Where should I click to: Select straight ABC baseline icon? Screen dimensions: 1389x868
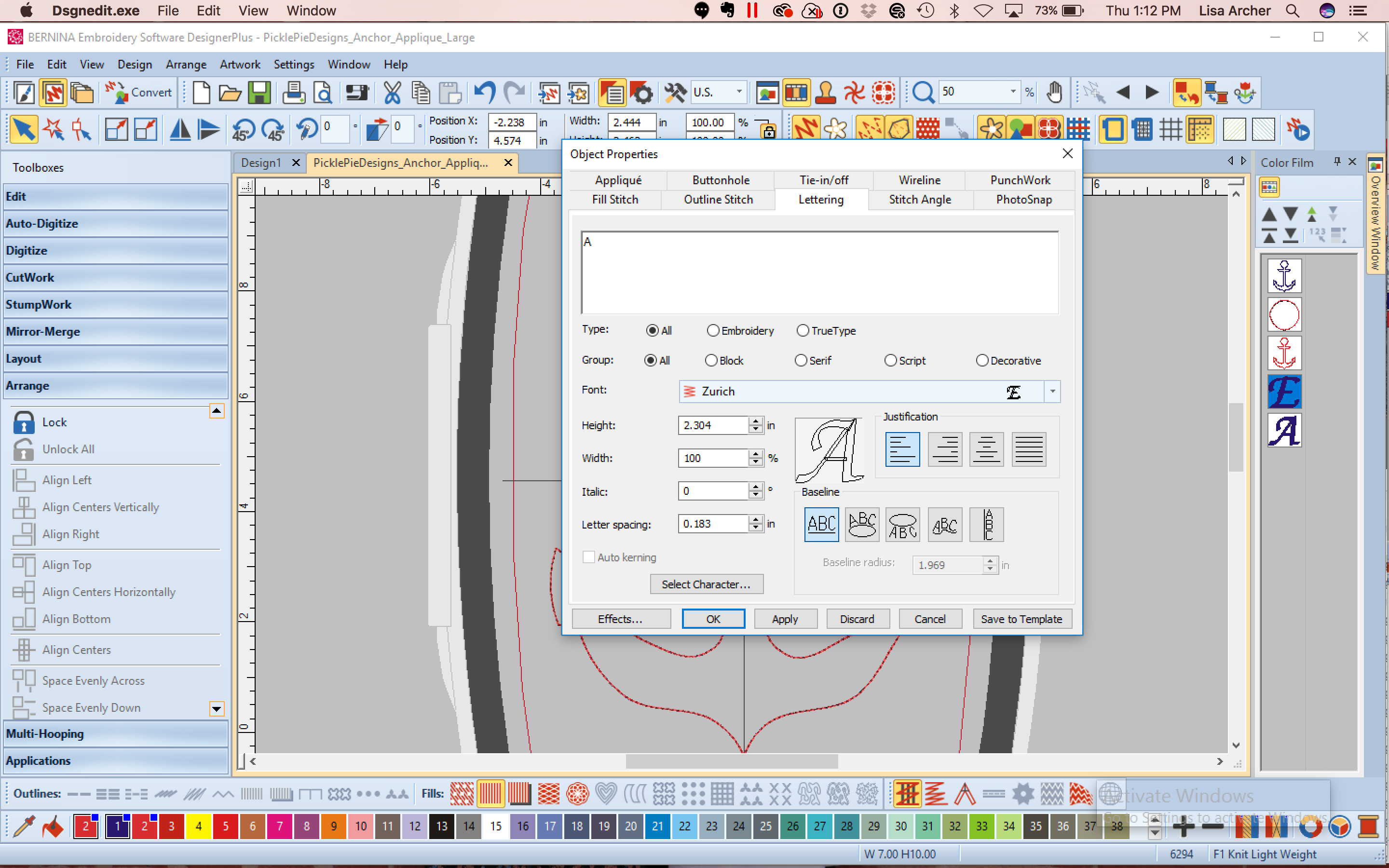point(821,524)
